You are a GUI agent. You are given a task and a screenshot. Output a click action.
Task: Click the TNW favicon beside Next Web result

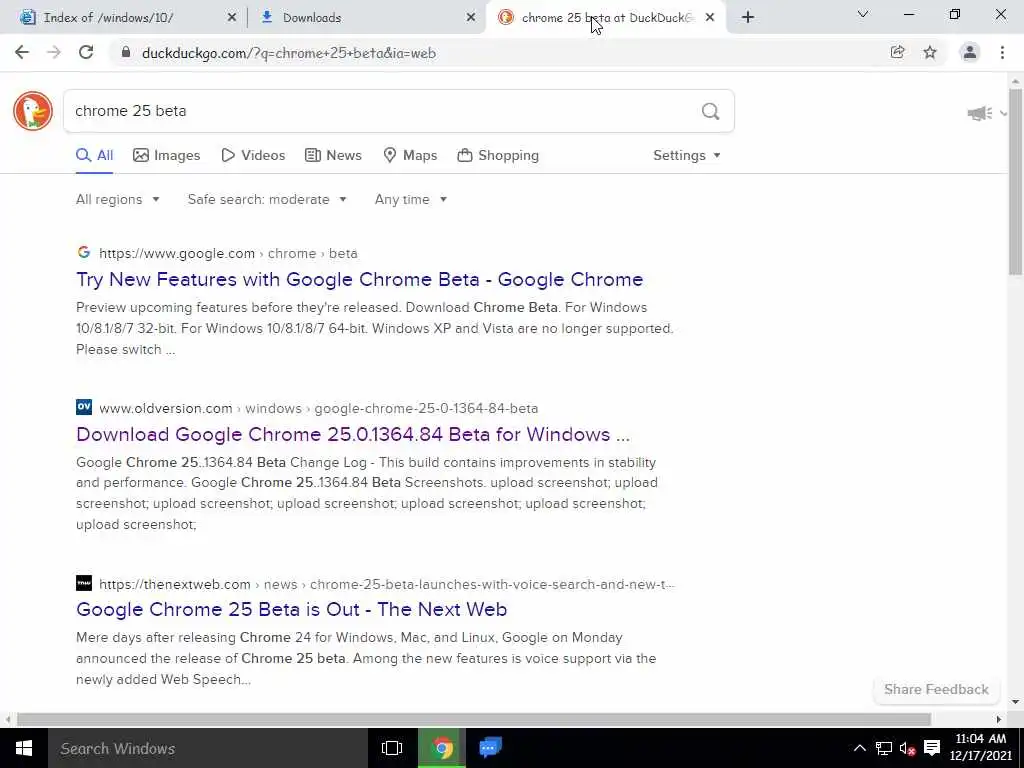(84, 583)
